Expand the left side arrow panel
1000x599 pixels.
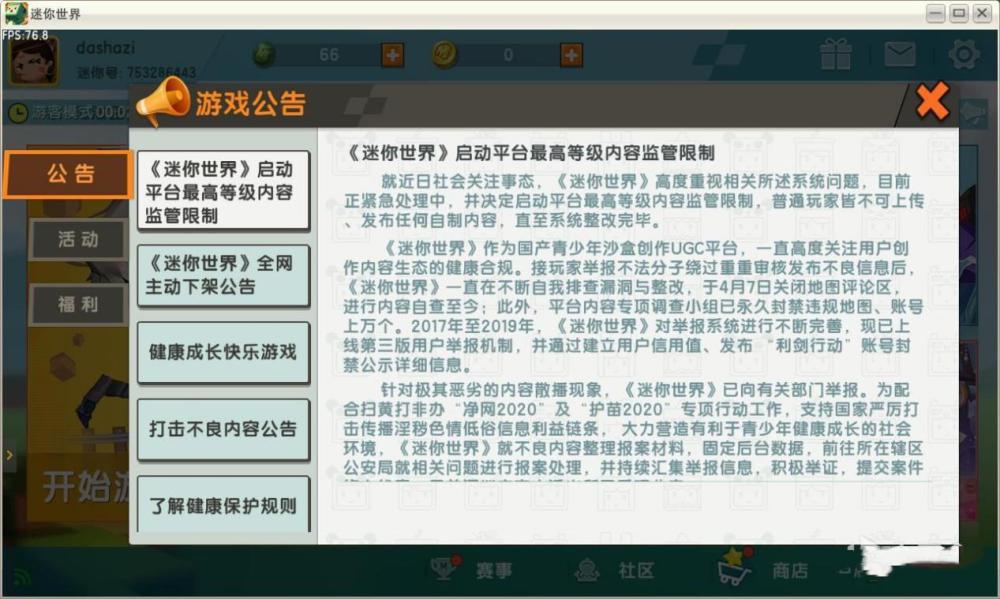(9, 455)
